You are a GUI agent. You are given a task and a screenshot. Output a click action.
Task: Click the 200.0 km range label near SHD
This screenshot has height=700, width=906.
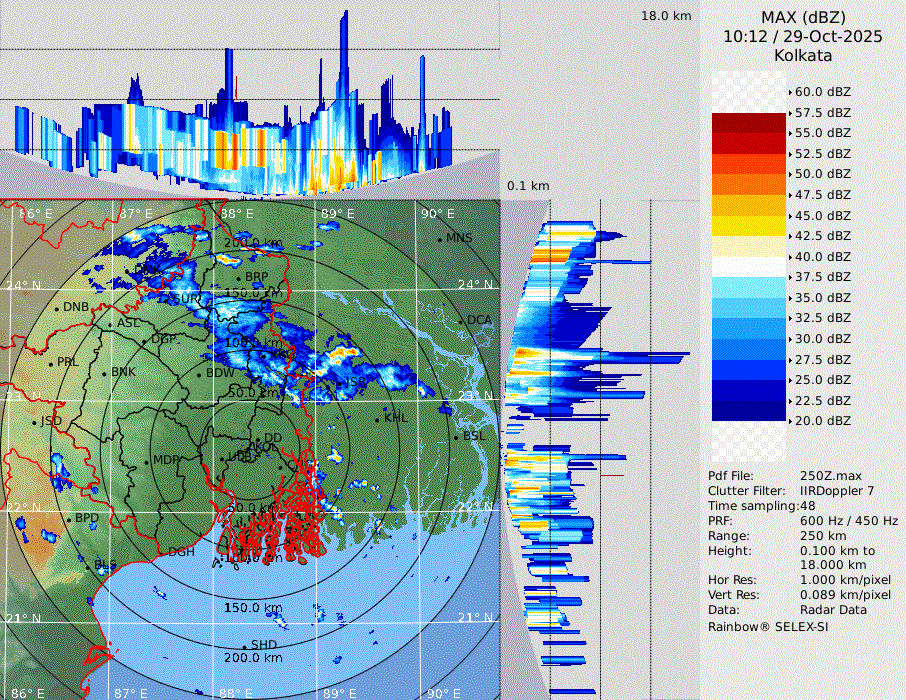point(252,658)
